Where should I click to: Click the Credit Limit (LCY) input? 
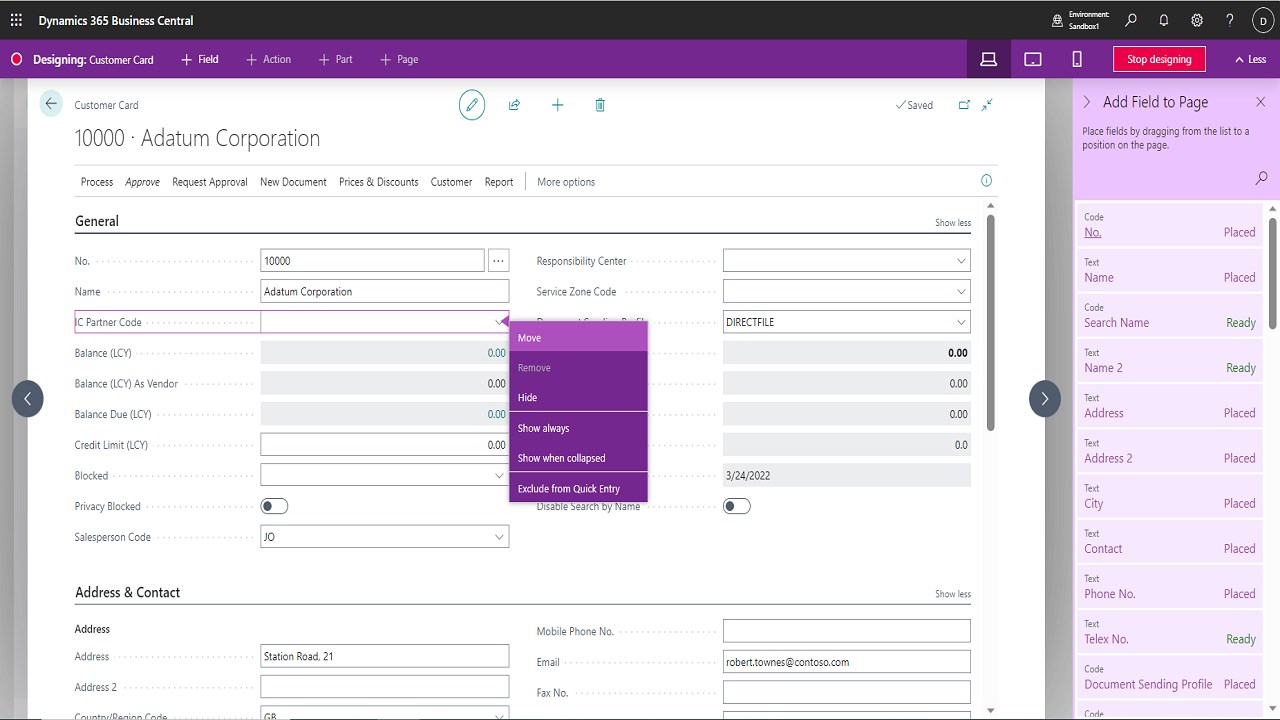[x=384, y=445]
